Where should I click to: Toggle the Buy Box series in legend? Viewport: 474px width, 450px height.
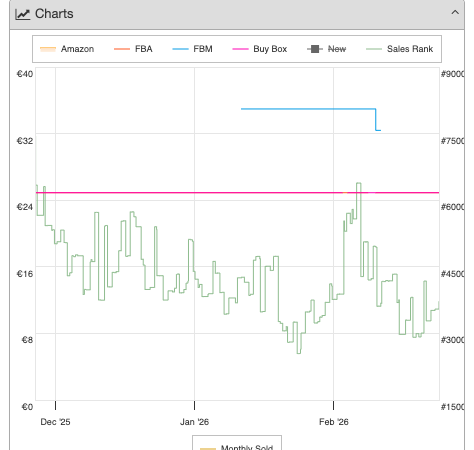[259, 49]
